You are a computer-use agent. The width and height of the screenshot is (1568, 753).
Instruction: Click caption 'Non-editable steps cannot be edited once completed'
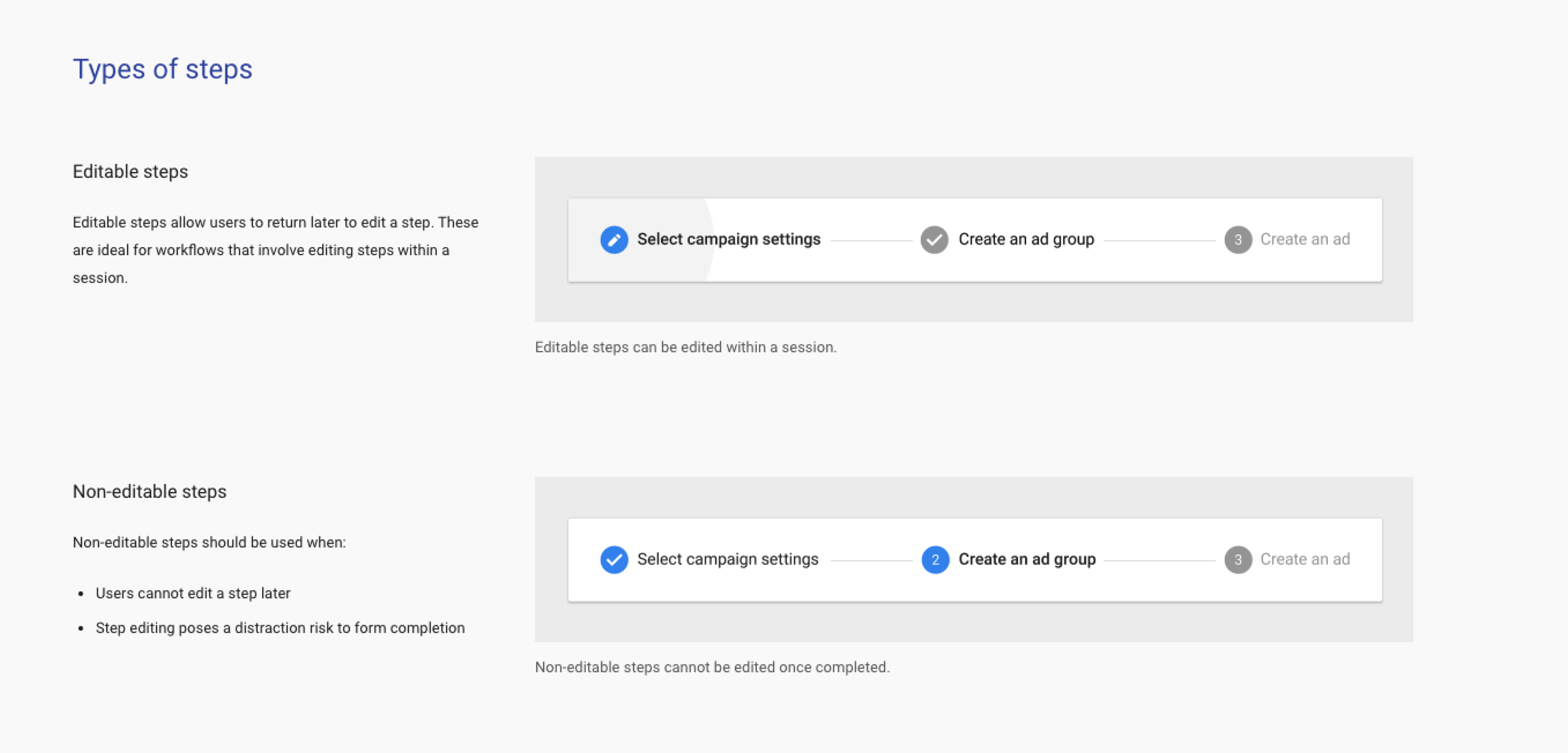tap(712, 667)
